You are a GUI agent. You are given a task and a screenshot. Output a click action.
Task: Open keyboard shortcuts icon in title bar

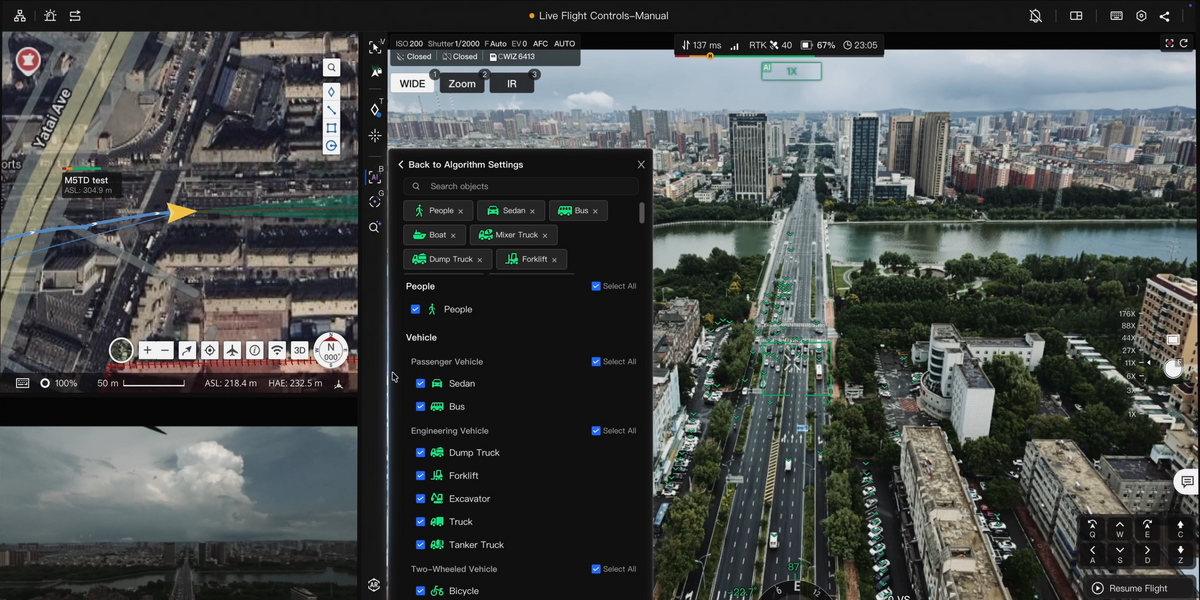1117,16
